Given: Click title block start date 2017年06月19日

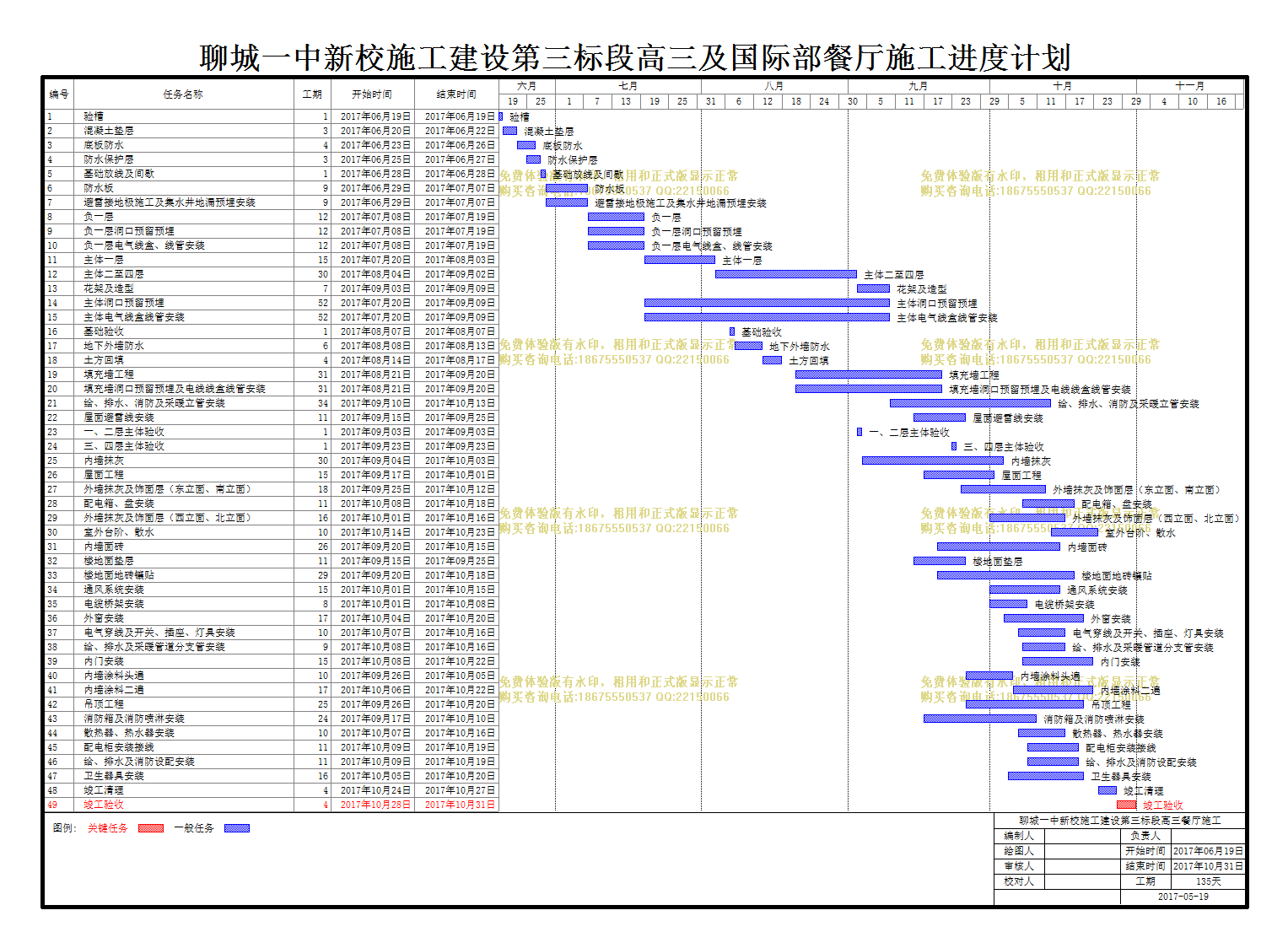Looking at the screenshot, I should (1209, 851).
